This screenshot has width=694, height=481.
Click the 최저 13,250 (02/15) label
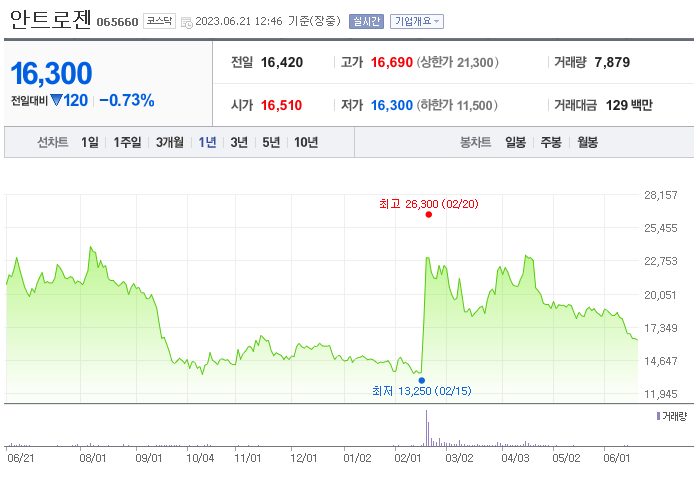pyautogui.click(x=422, y=391)
